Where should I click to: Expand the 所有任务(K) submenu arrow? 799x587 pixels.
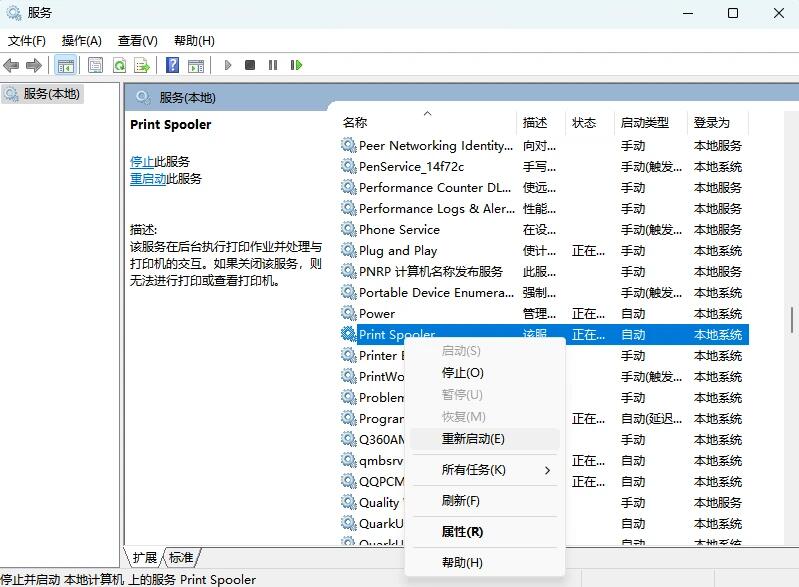pyautogui.click(x=547, y=470)
